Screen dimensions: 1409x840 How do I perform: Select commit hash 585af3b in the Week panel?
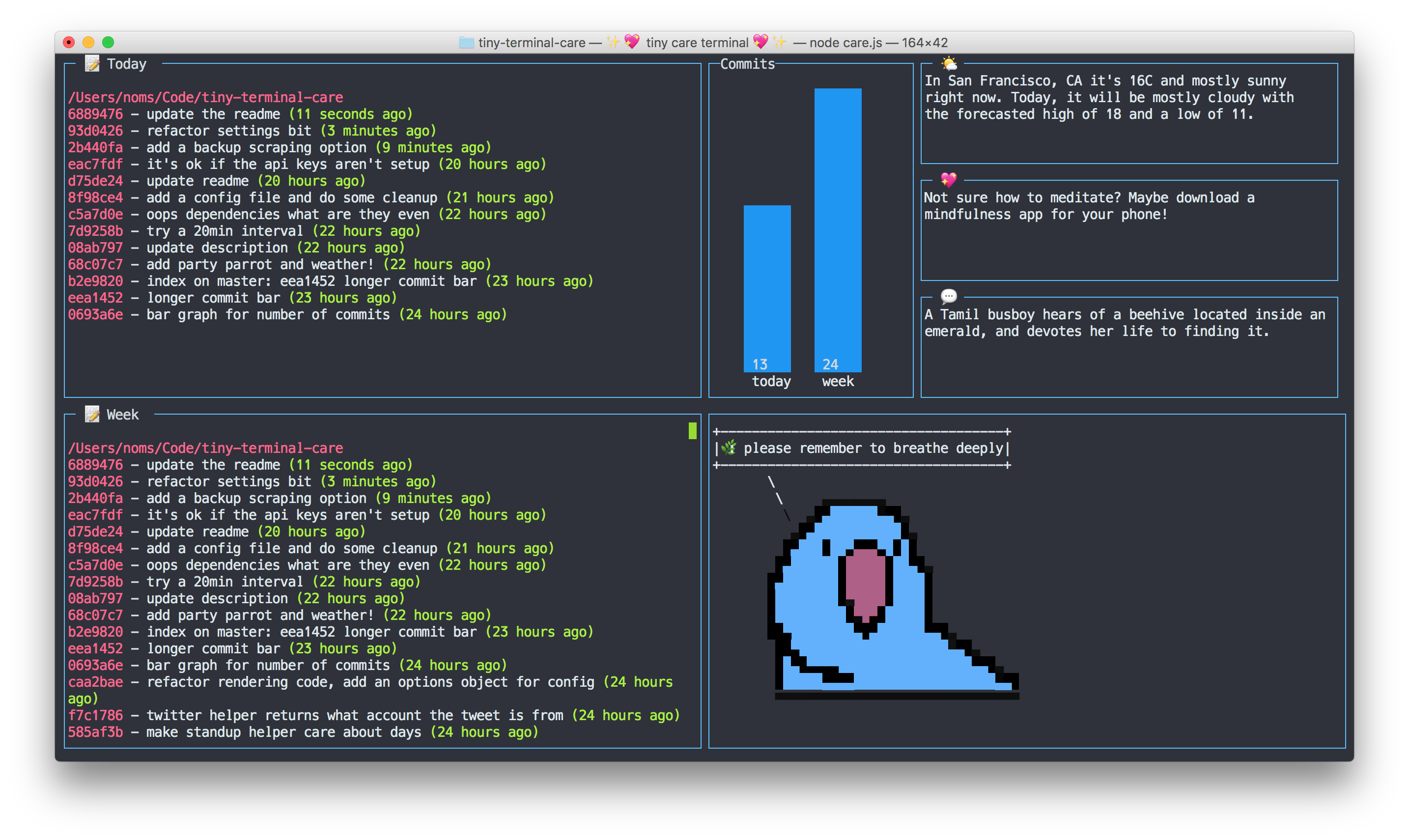(x=95, y=732)
